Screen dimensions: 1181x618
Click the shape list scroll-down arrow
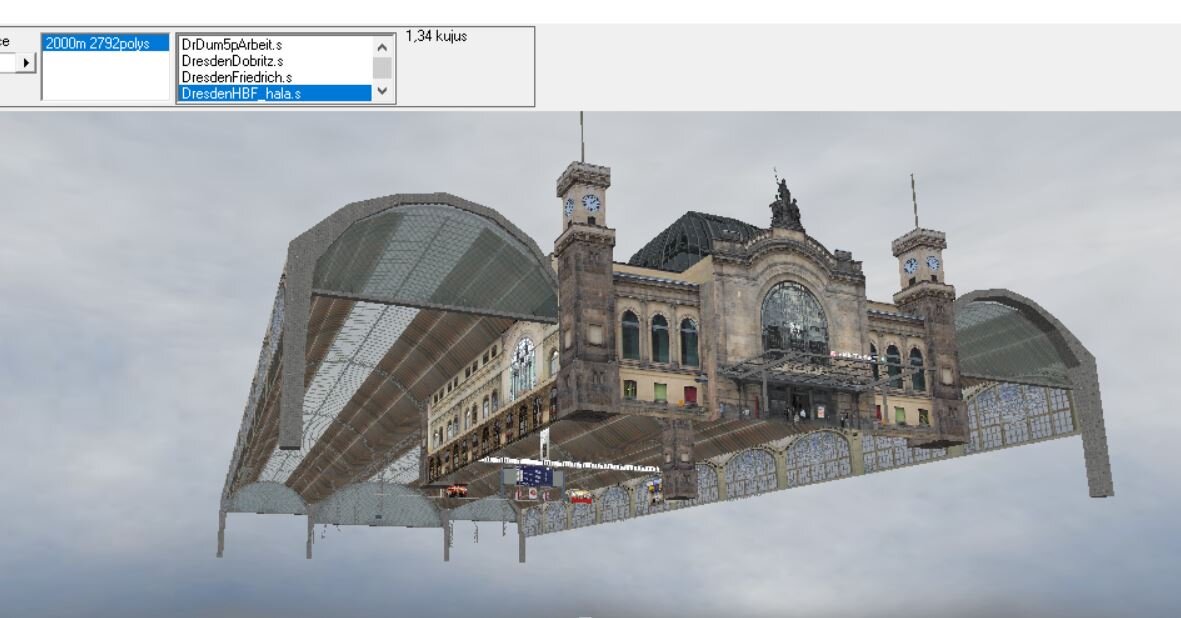coord(383,91)
